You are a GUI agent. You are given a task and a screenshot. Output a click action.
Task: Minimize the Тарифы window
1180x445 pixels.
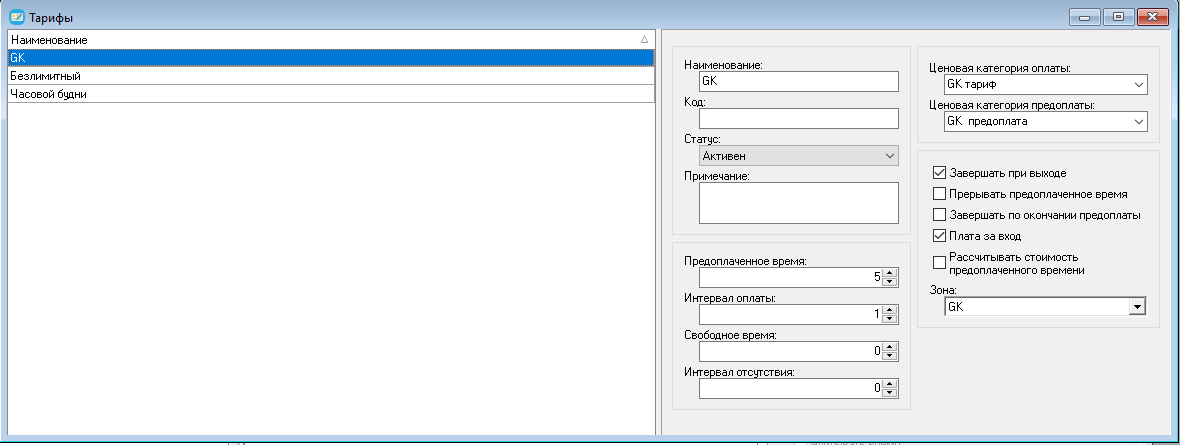pyautogui.click(x=1084, y=16)
